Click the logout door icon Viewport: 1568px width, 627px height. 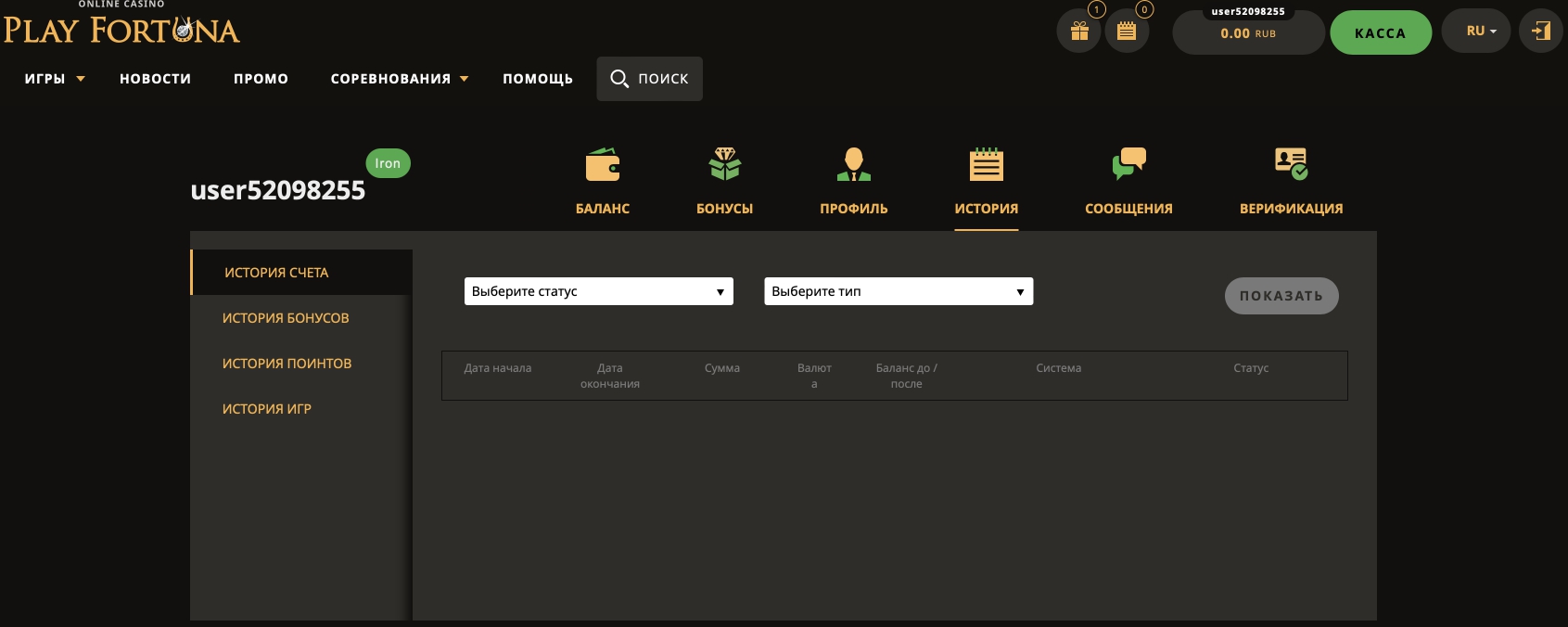[1541, 32]
